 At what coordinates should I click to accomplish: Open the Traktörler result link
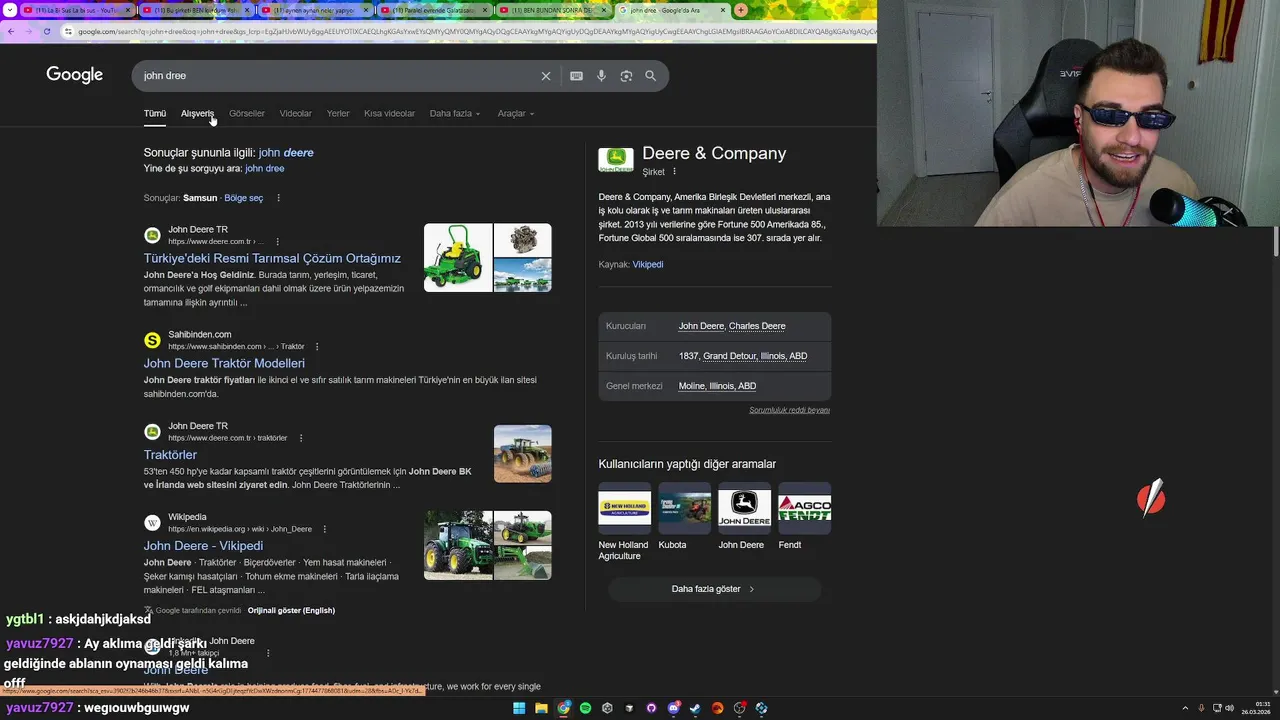click(x=170, y=455)
